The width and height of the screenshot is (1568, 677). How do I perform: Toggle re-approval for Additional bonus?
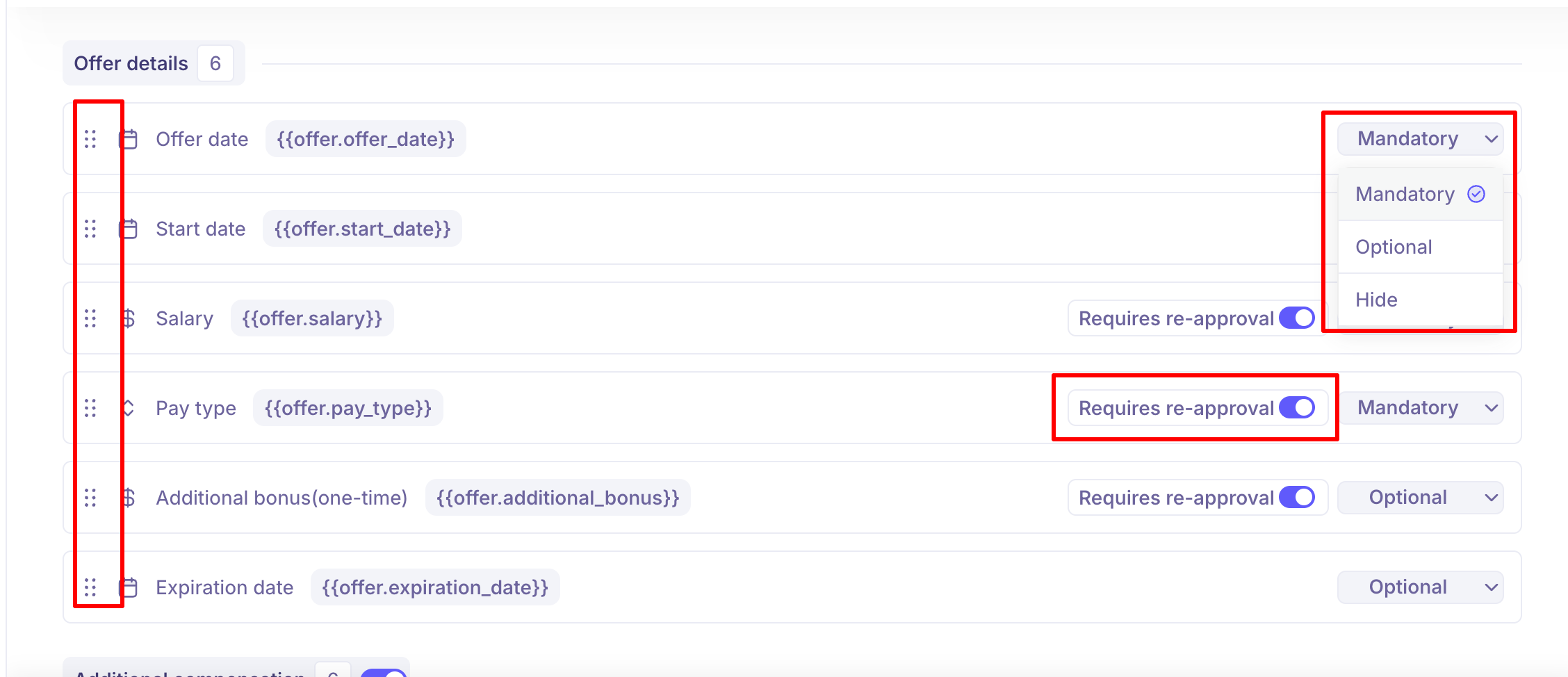(1296, 498)
